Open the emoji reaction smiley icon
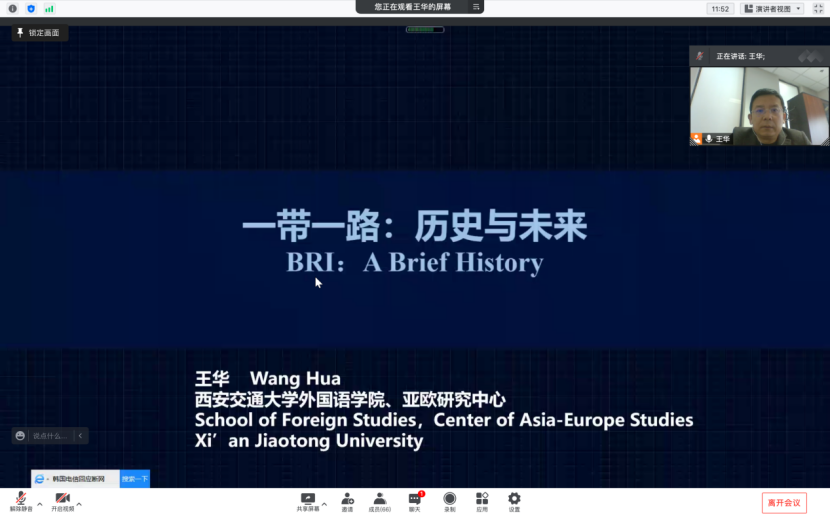 click(20, 435)
